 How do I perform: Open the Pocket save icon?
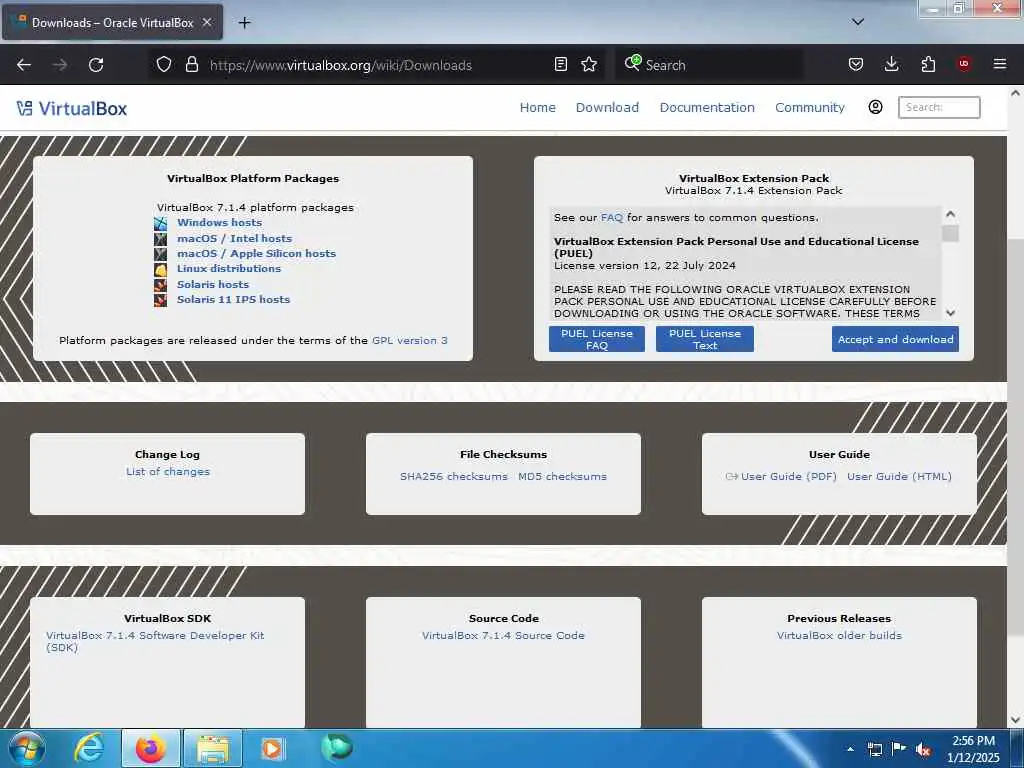(856, 65)
